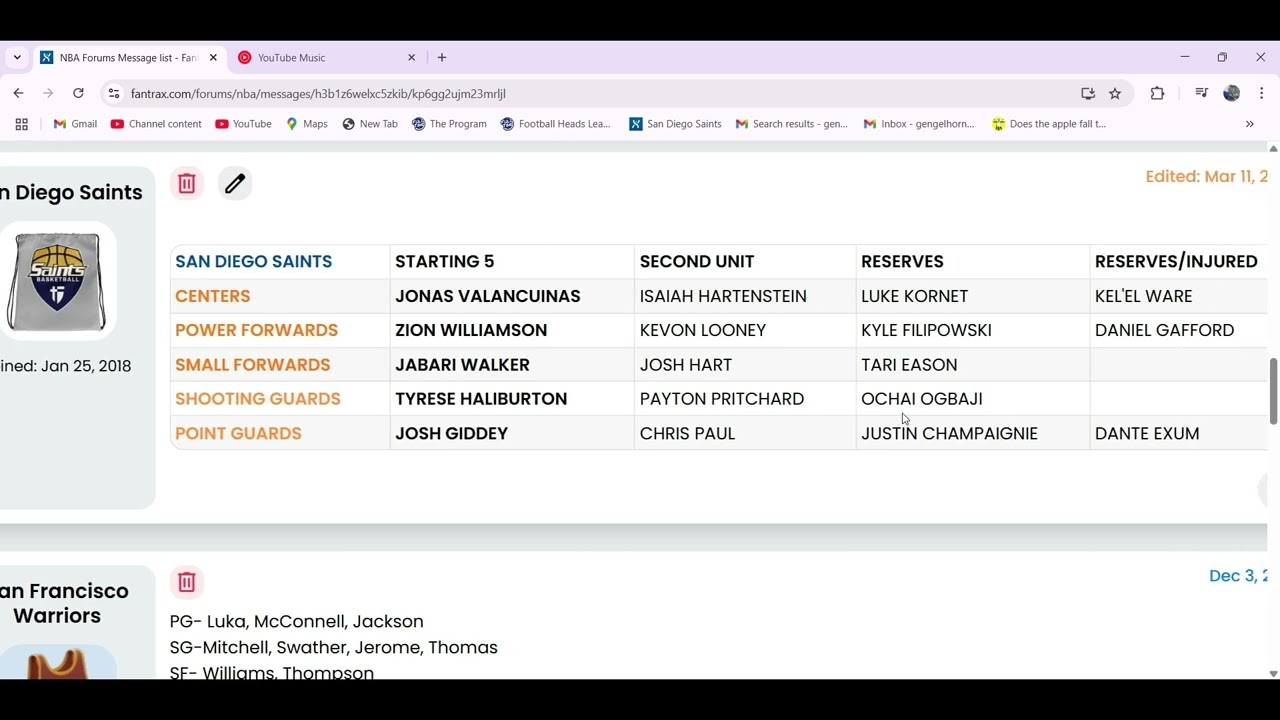Screen dimensions: 1280x720
Task: Click the CENTERS row label
Action: [x=213, y=296]
